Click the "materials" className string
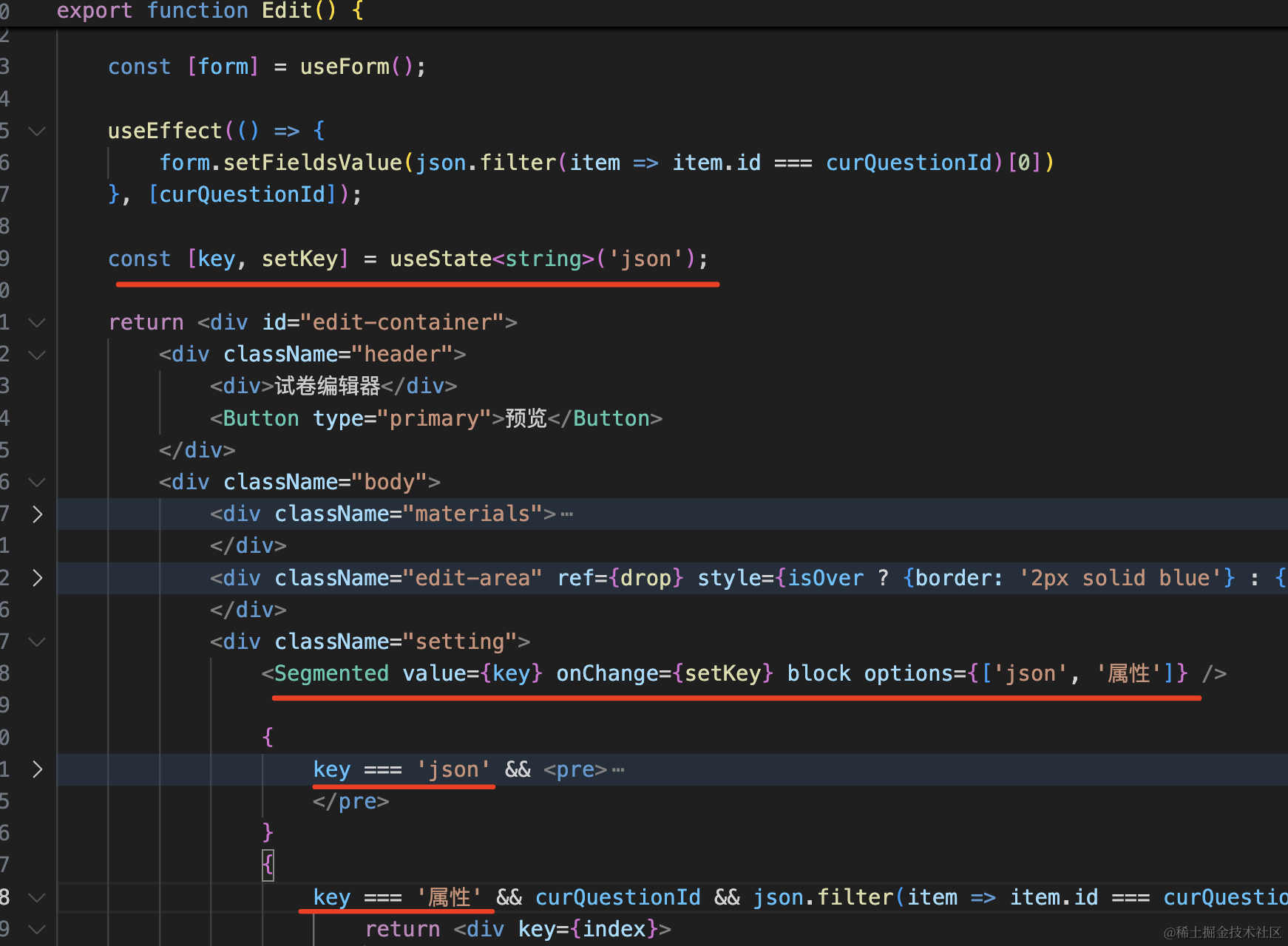Screen dimensions: 1288x946 point(472,514)
